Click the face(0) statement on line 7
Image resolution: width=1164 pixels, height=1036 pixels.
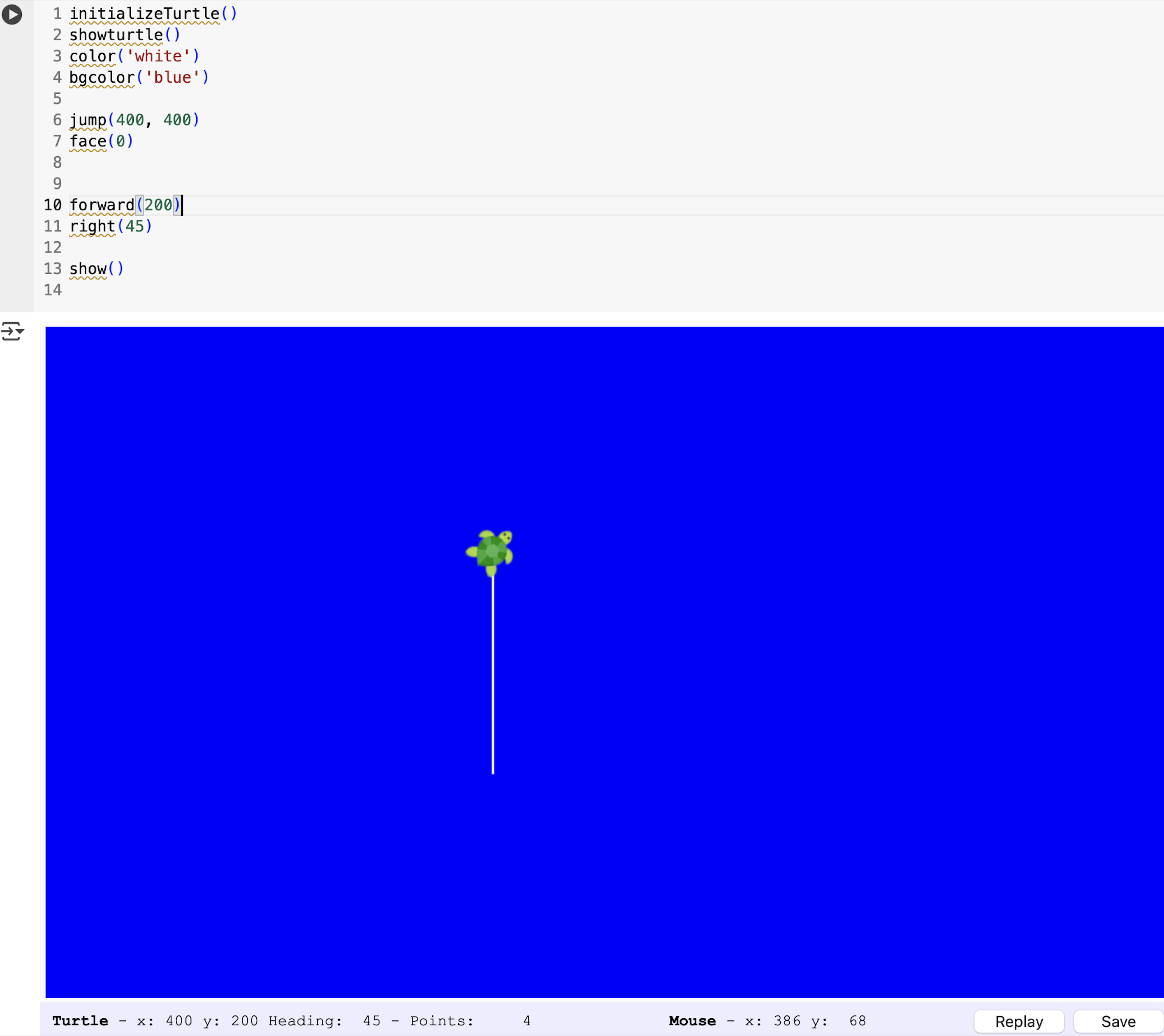pyautogui.click(x=101, y=141)
